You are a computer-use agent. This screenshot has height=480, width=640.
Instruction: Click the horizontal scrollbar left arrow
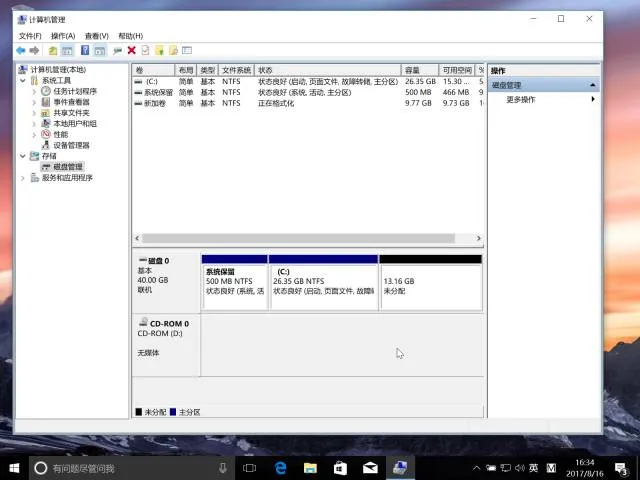[137, 238]
